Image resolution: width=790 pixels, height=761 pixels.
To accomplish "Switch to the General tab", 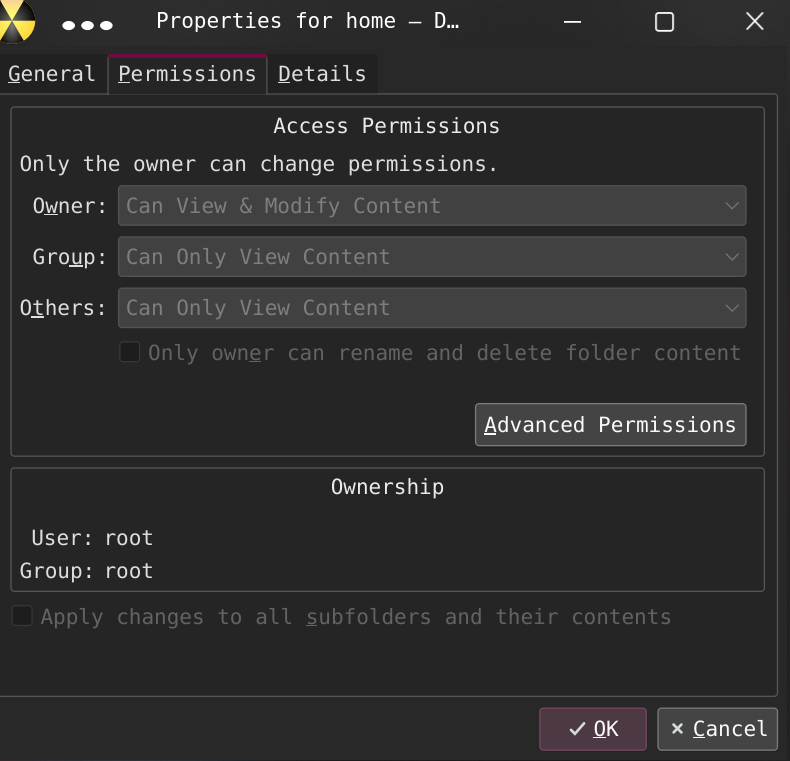I will [52, 74].
